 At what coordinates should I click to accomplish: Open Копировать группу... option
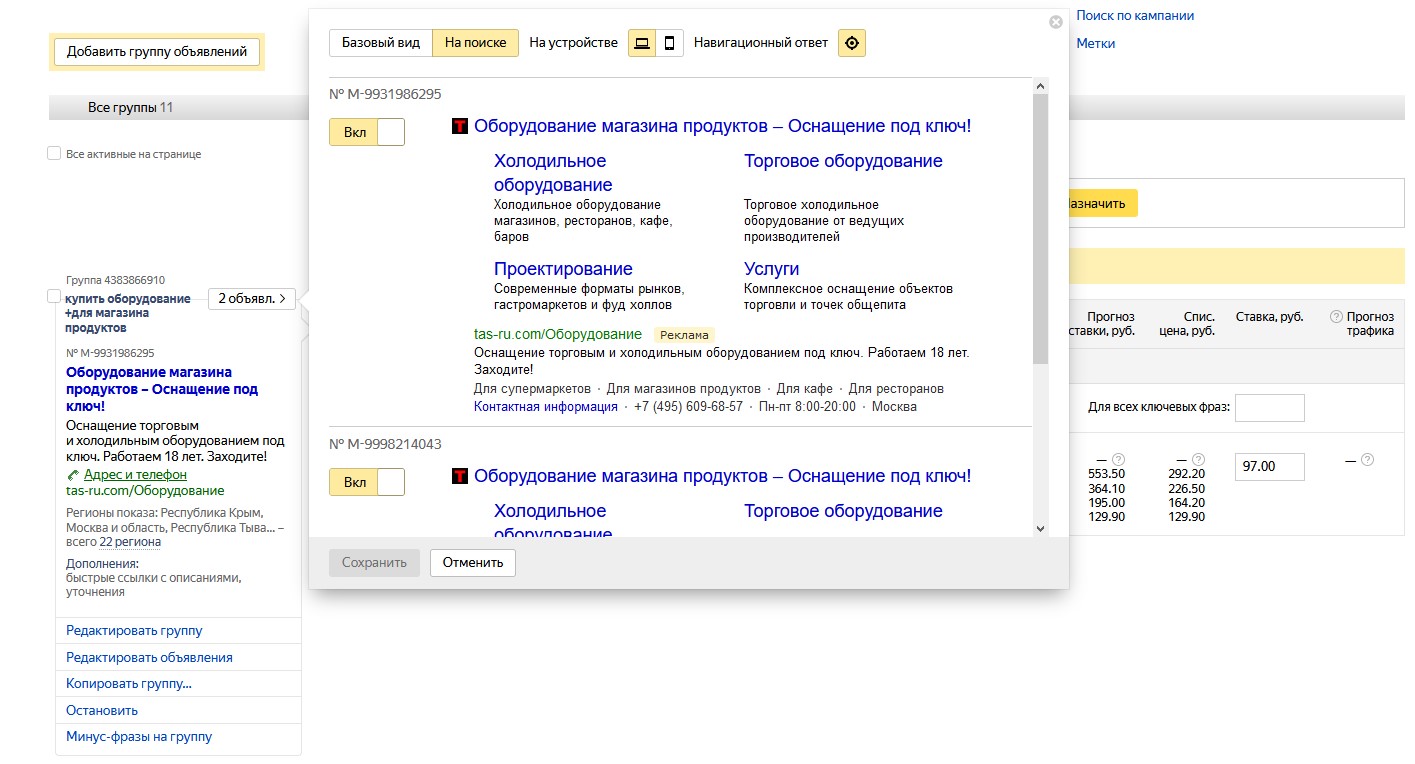tap(129, 684)
